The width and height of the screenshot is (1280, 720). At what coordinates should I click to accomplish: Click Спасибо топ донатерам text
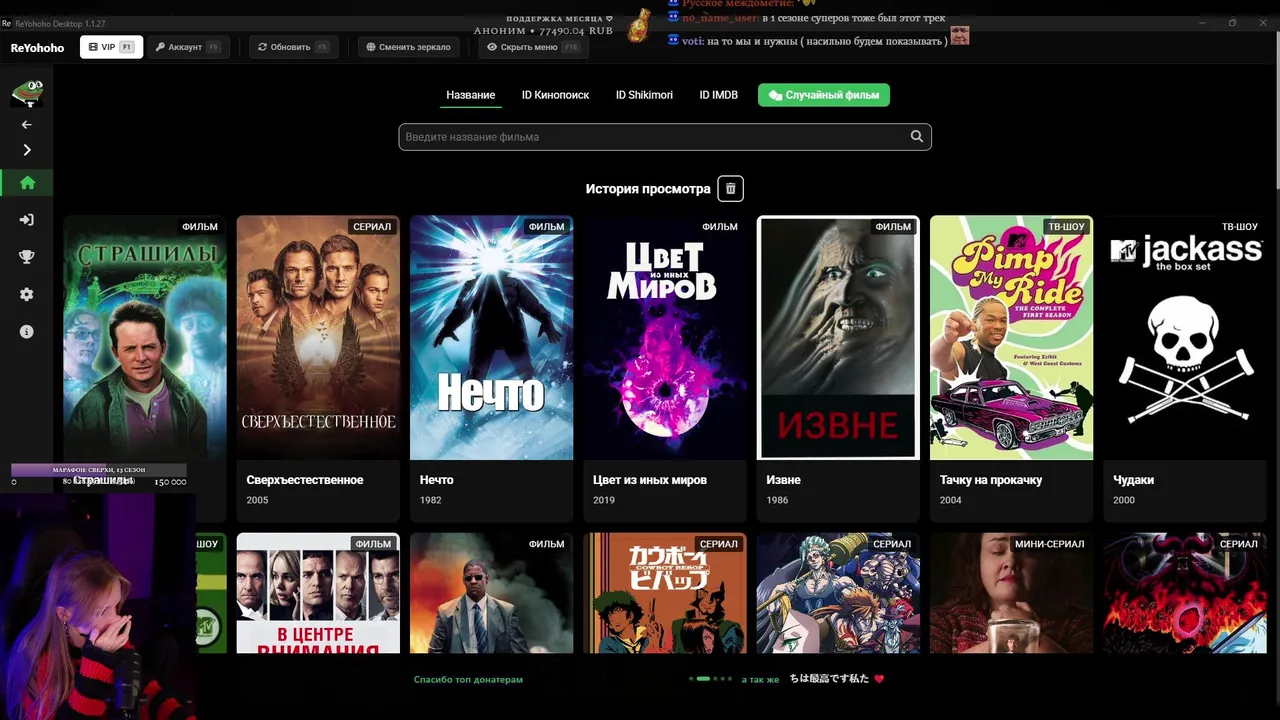468,679
